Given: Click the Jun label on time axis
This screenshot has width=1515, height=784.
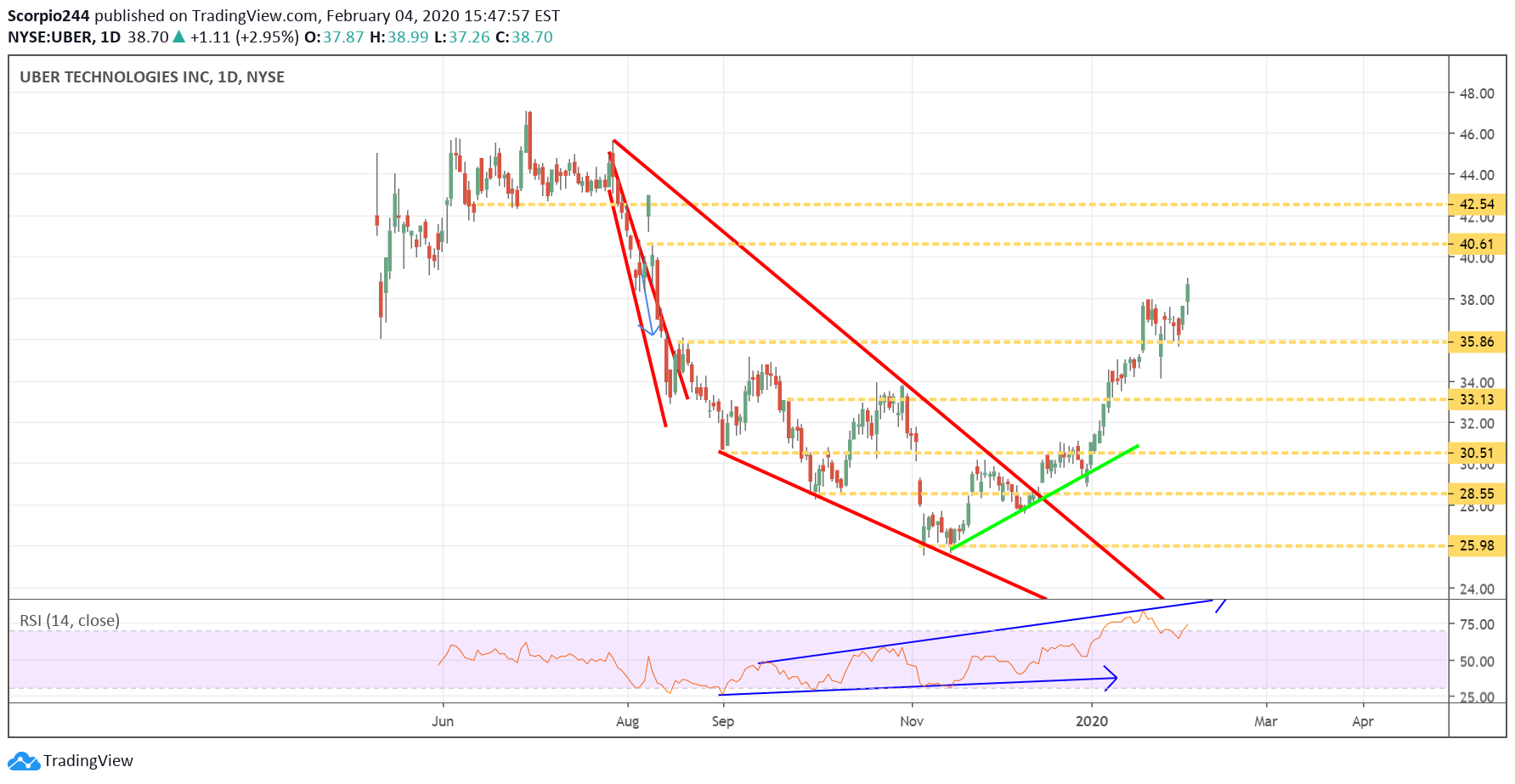Looking at the screenshot, I should click(x=443, y=722).
